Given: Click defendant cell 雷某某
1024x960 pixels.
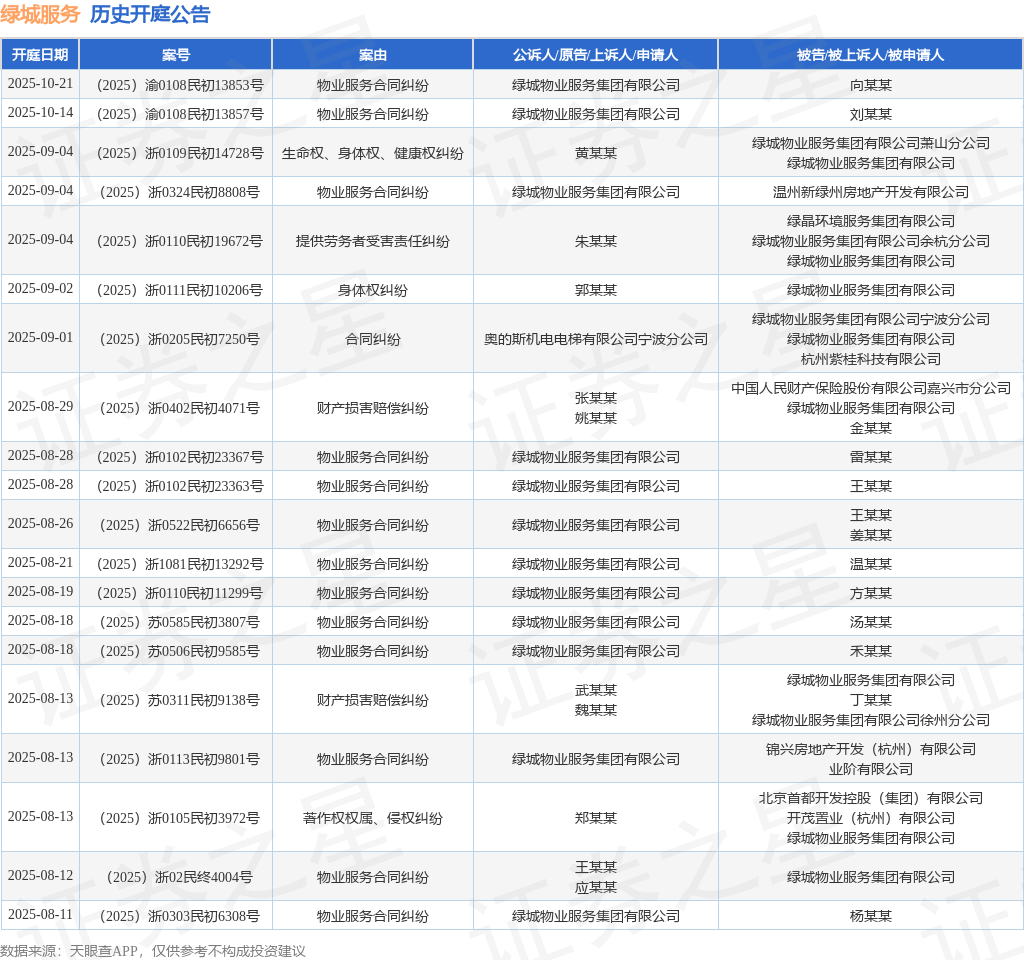Looking at the screenshot, I should coord(871,457).
